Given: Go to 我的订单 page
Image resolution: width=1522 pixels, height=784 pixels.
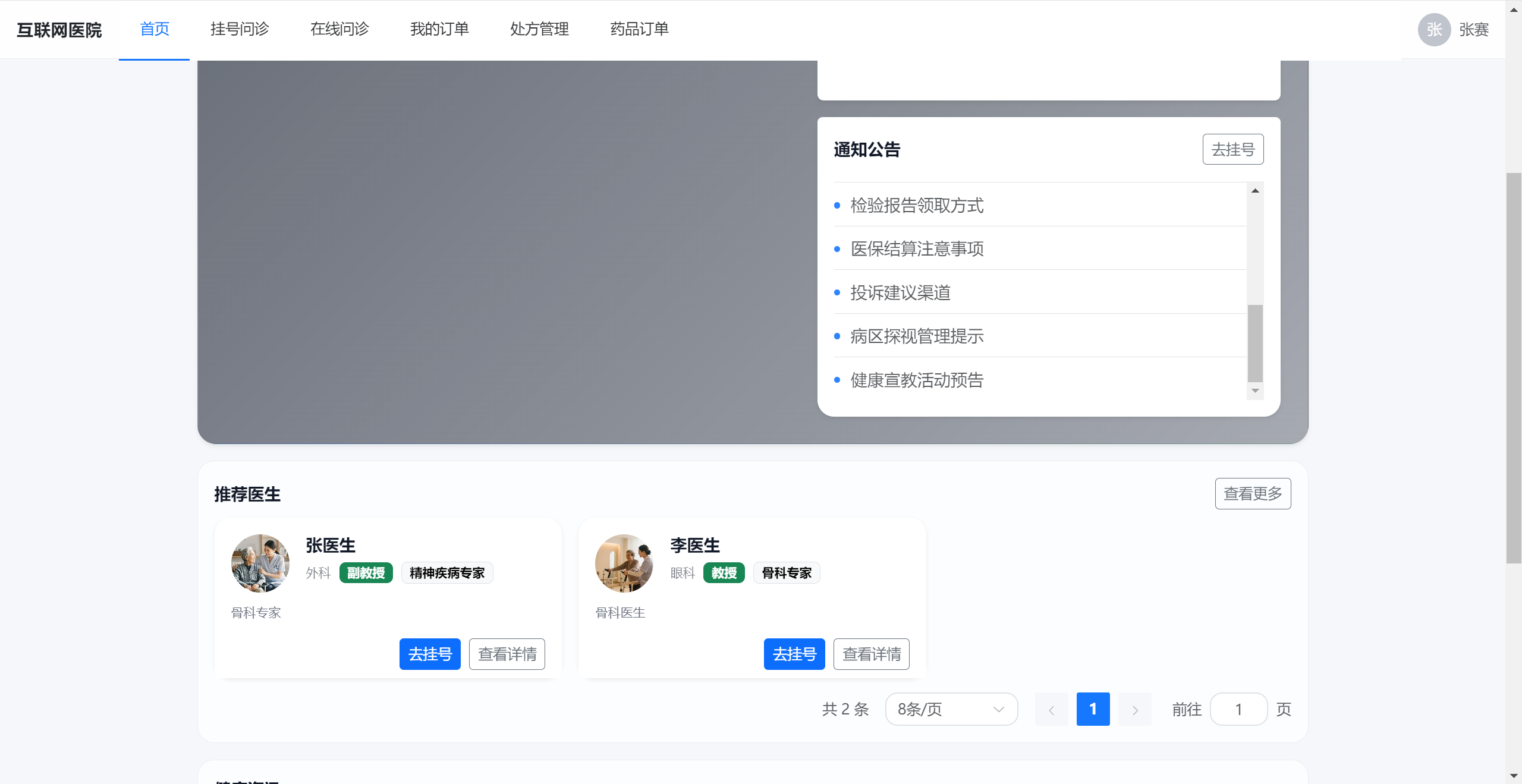Looking at the screenshot, I should 439,29.
